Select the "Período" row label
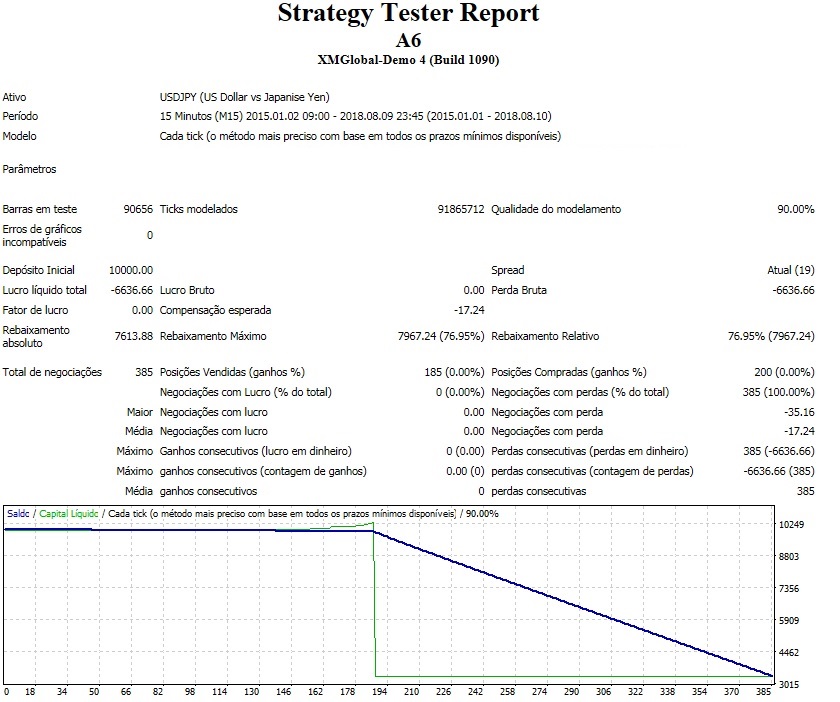The height and width of the screenshot is (702, 840). [20, 116]
